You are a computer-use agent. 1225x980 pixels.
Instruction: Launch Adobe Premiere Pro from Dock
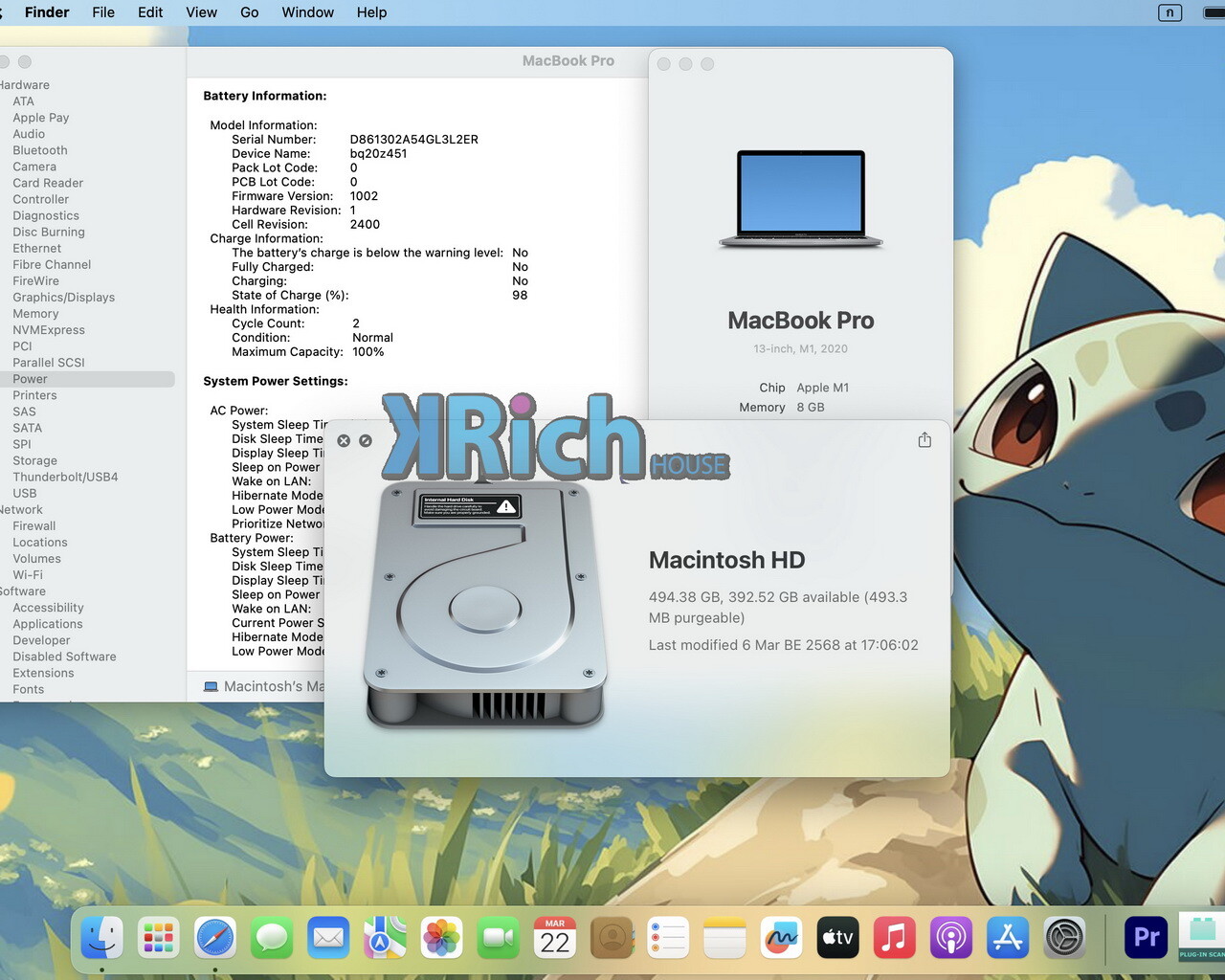point(1147,938)
